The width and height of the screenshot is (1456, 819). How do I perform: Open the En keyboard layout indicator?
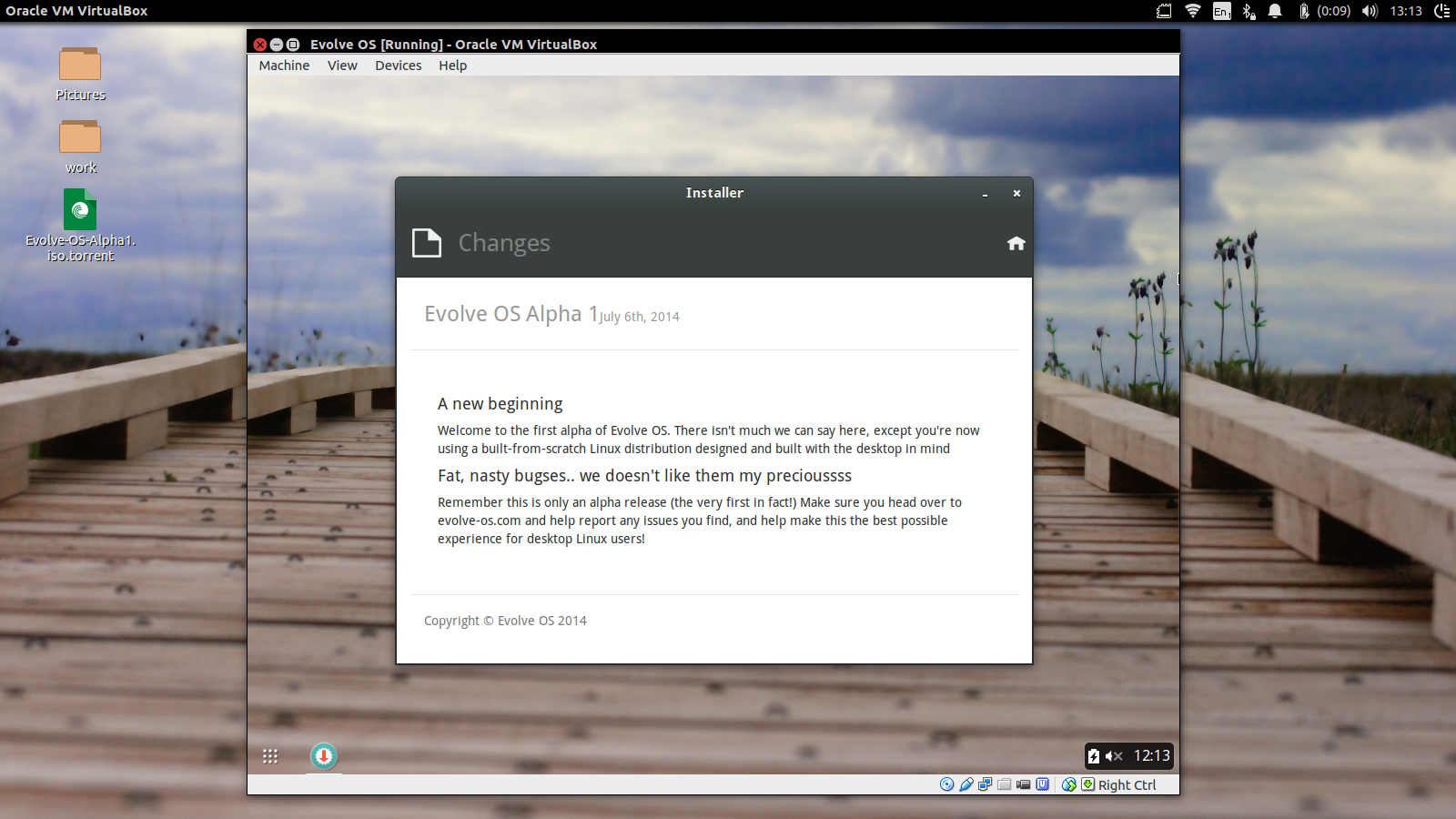[1222, 11]
